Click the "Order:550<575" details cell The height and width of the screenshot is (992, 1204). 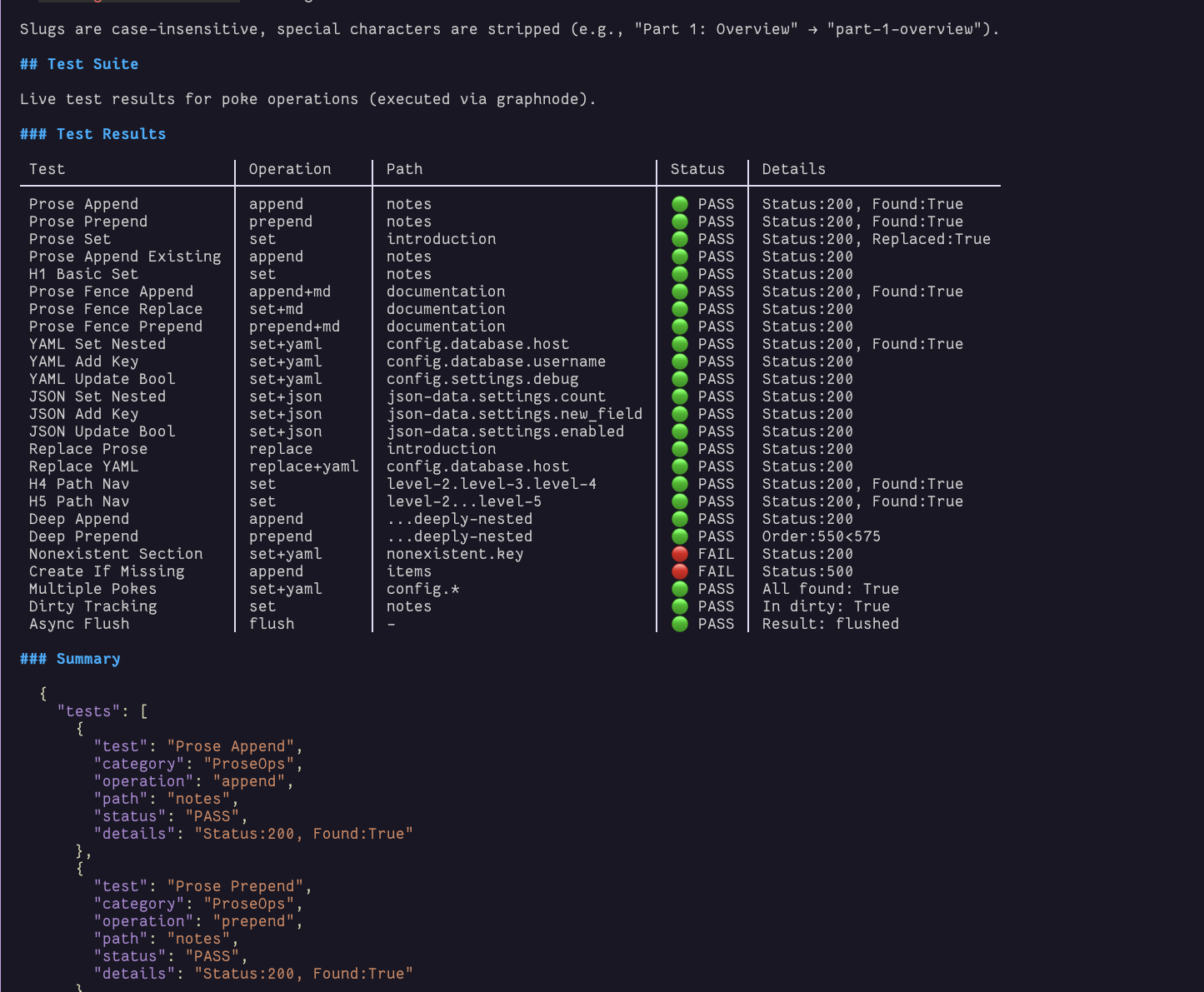(821, 536)
